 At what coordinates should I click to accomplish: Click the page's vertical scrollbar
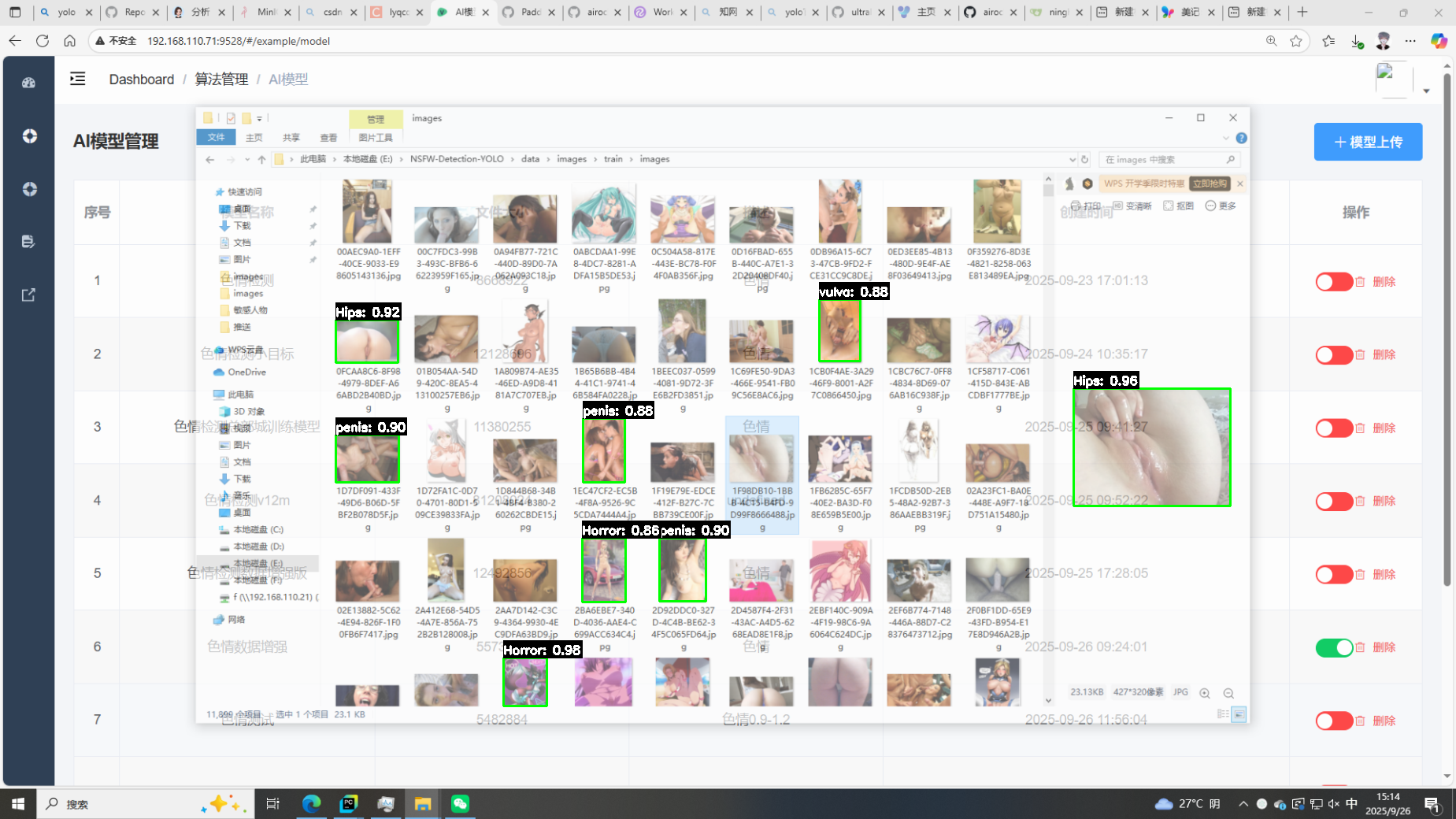1447,331
